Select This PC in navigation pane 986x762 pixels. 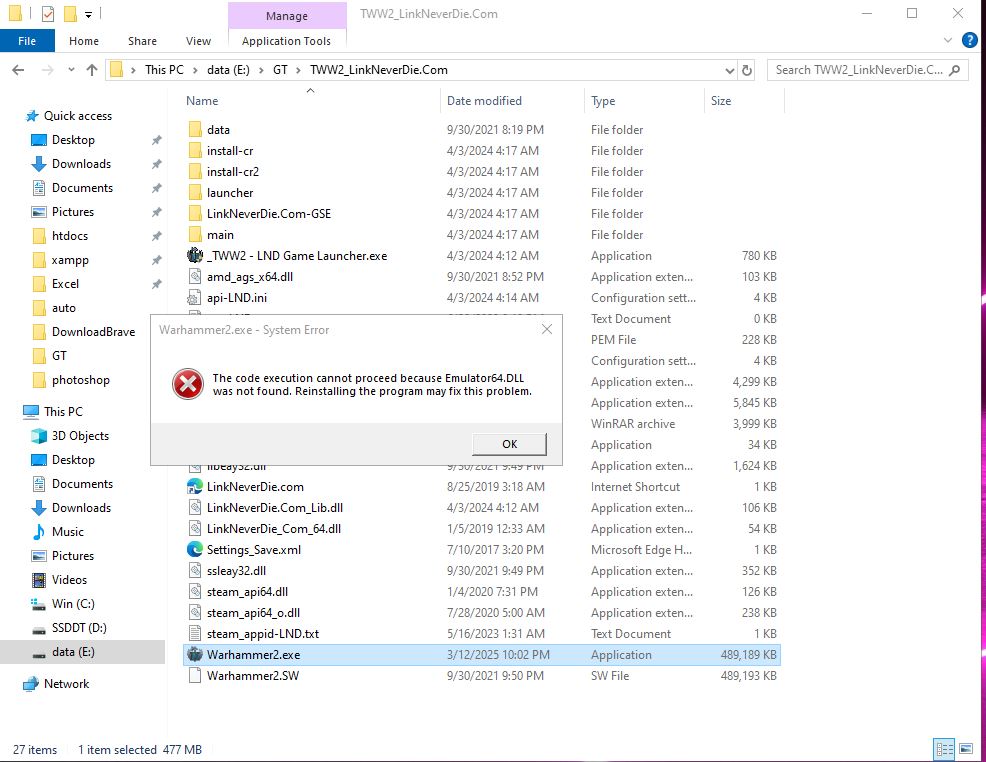tap(63, 411)
